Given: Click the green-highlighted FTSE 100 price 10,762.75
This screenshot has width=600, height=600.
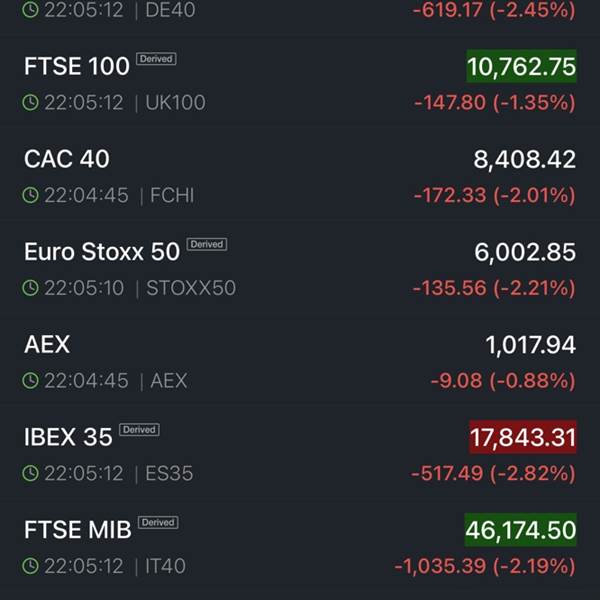Looking at the screenshot, I should pos(521,66).
